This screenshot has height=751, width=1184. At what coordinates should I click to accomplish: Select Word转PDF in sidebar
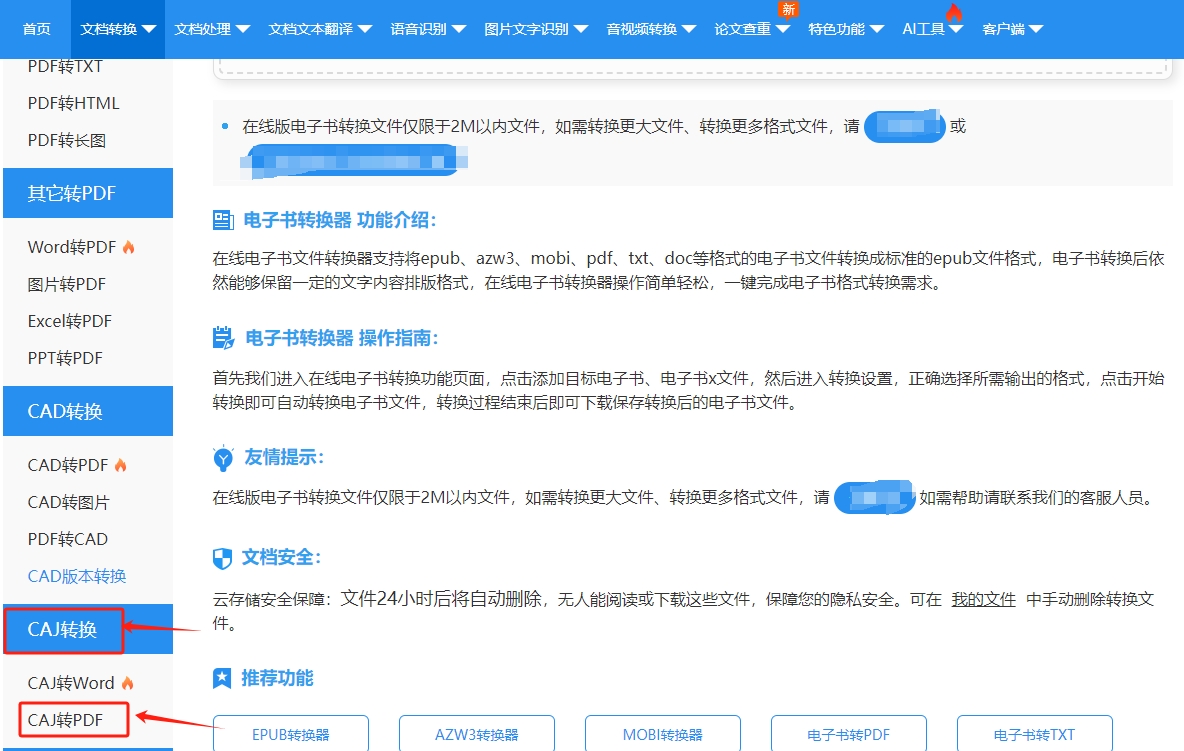[72, 247]
